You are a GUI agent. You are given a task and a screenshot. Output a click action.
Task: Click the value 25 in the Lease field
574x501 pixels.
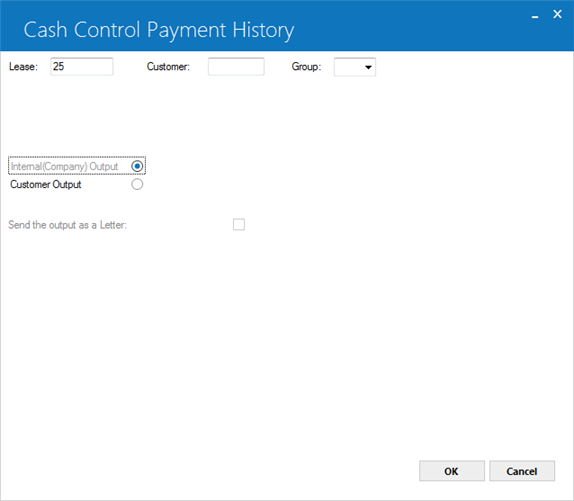click(x=59, y=67)
